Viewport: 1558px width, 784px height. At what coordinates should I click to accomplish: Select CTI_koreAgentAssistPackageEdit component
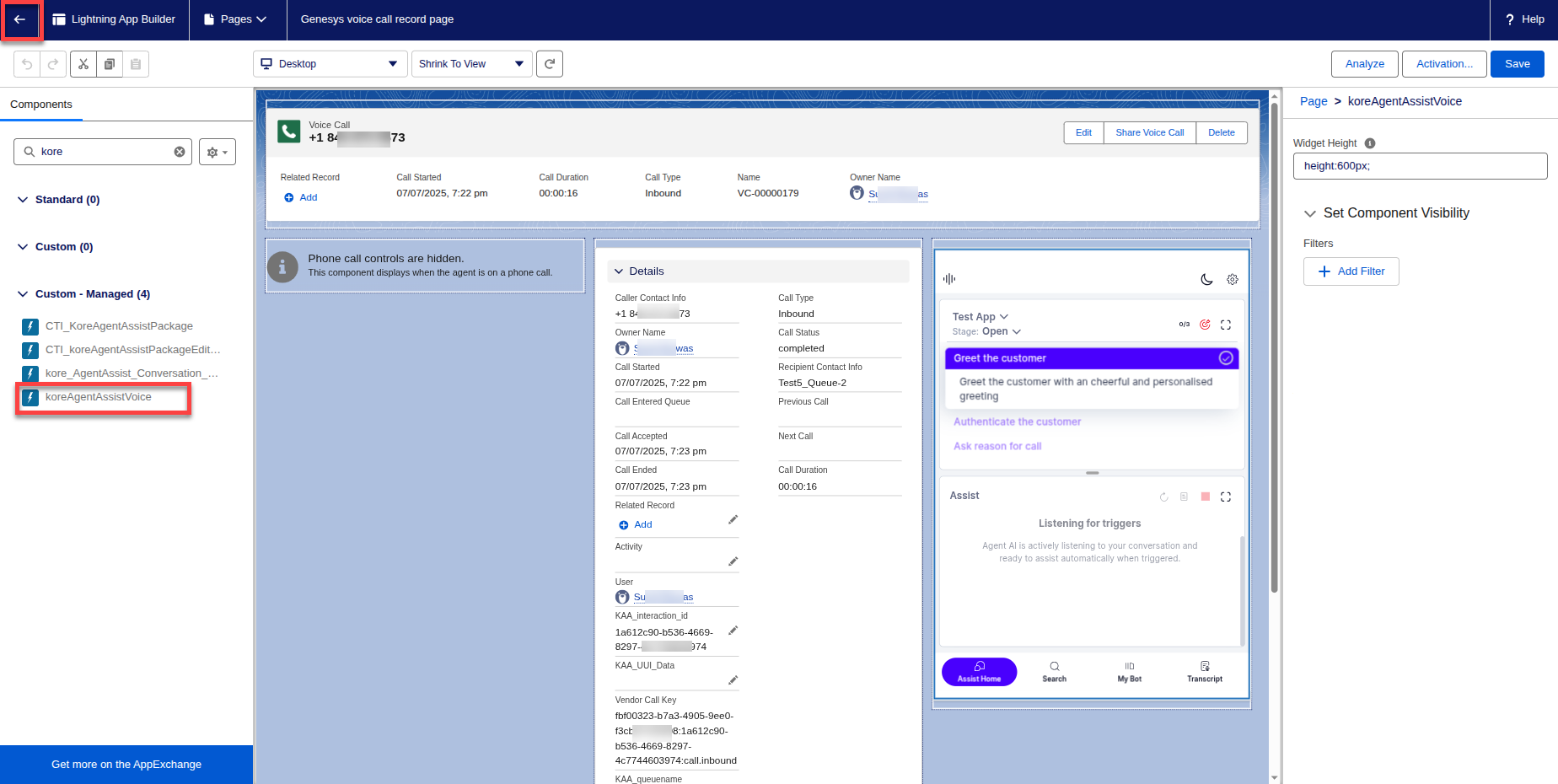[x=132, y=350]
